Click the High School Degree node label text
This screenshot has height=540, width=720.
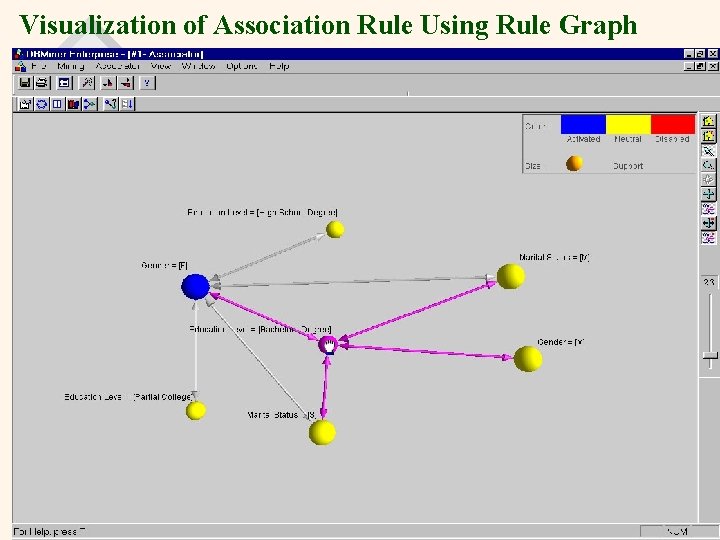tap(262, 212)
